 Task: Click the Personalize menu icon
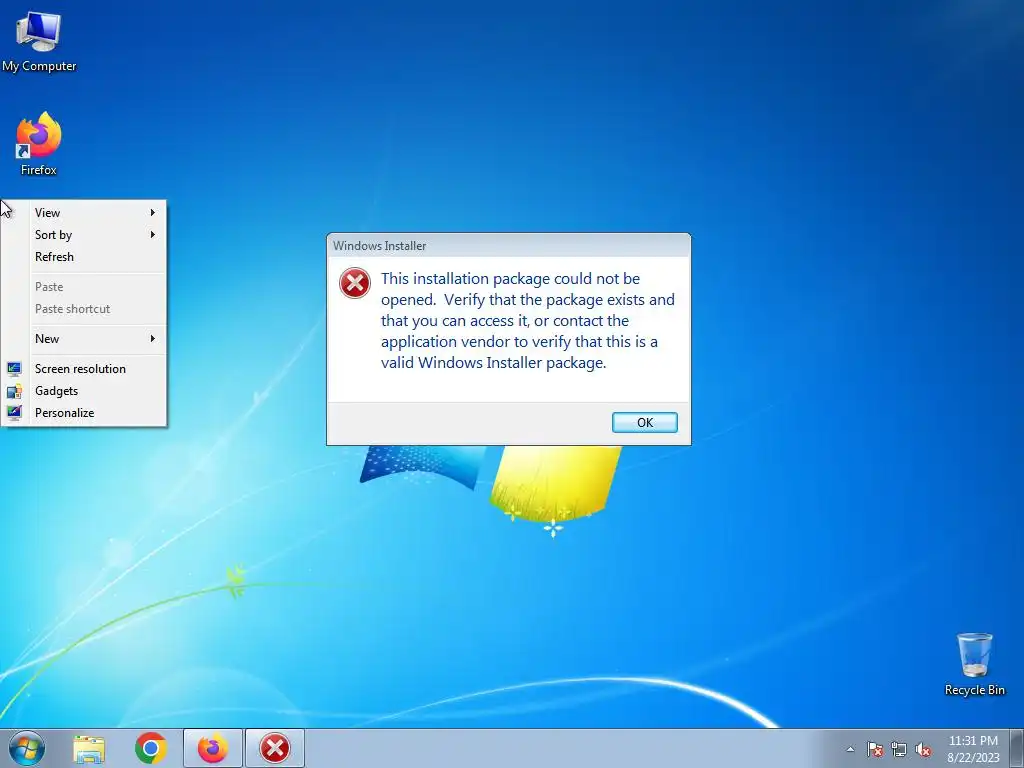click(14, 413)
